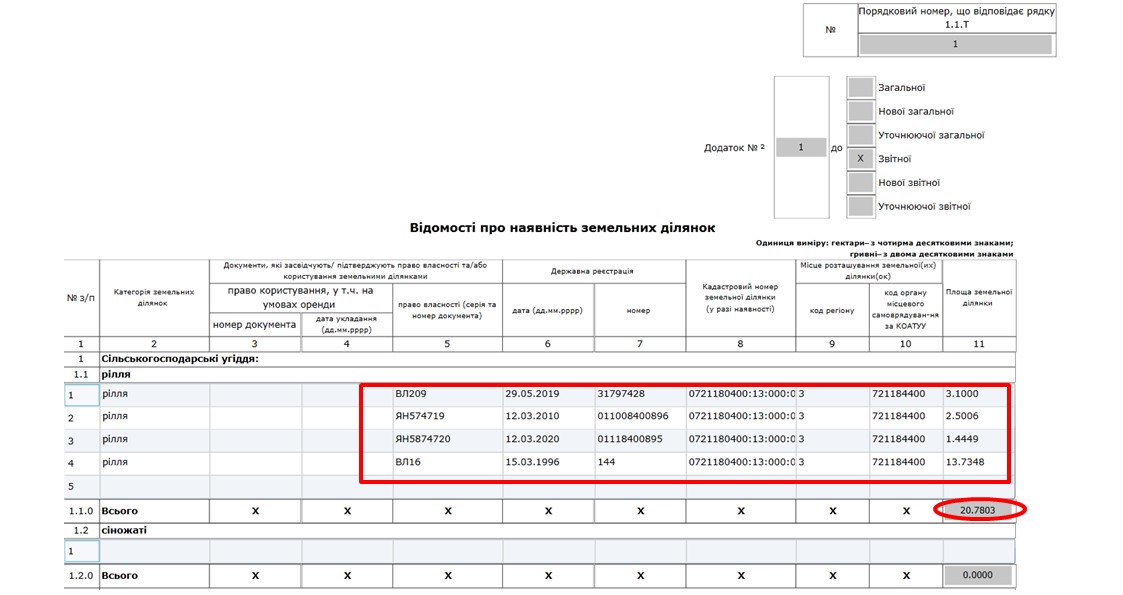1123x595 pixels.
Task: Toggle the Уточнюючої звітної checkbox
Action: coord(860,207)
